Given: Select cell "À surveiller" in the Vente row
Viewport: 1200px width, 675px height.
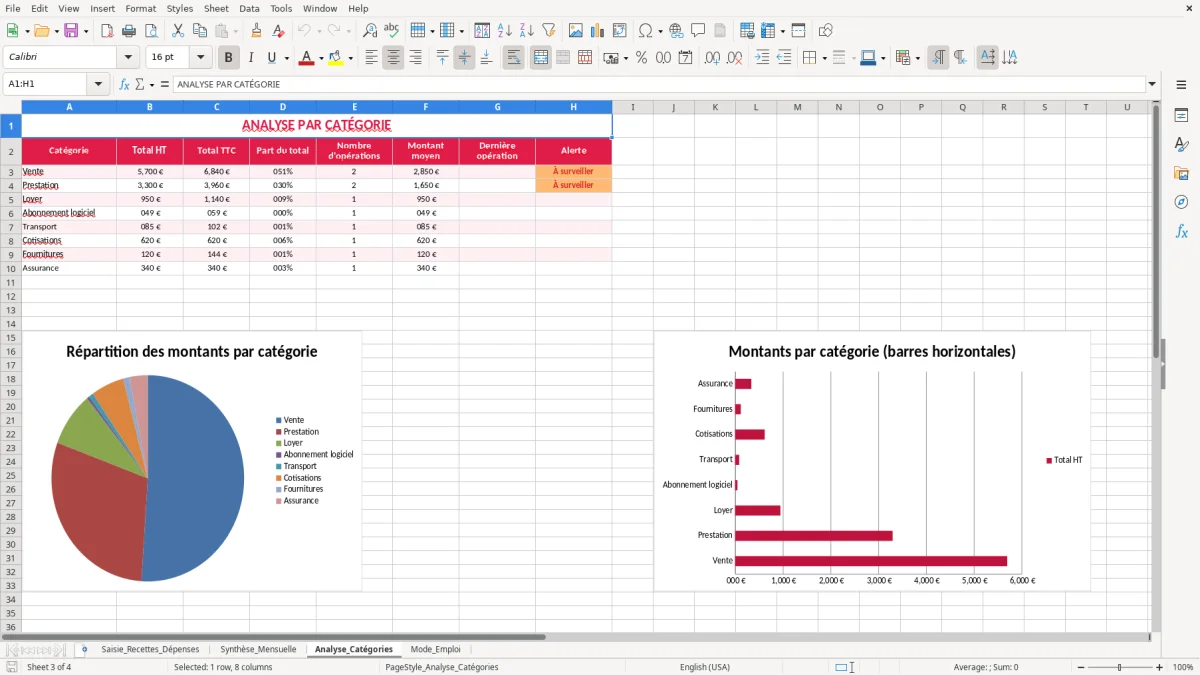Looking at the screenshot, I should [x=573, y=171].
